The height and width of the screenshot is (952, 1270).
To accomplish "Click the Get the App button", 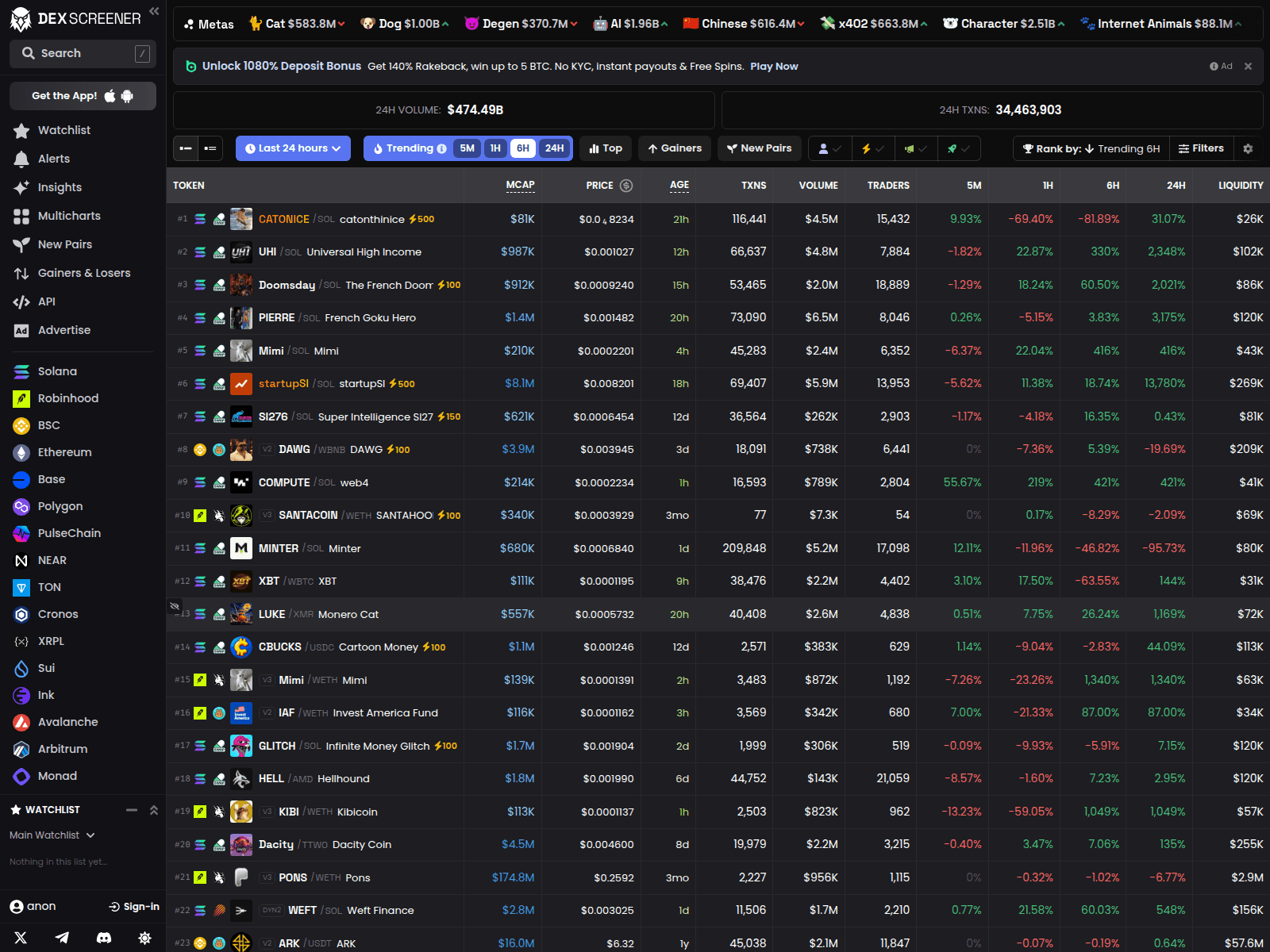I will (x=83, y=96).
